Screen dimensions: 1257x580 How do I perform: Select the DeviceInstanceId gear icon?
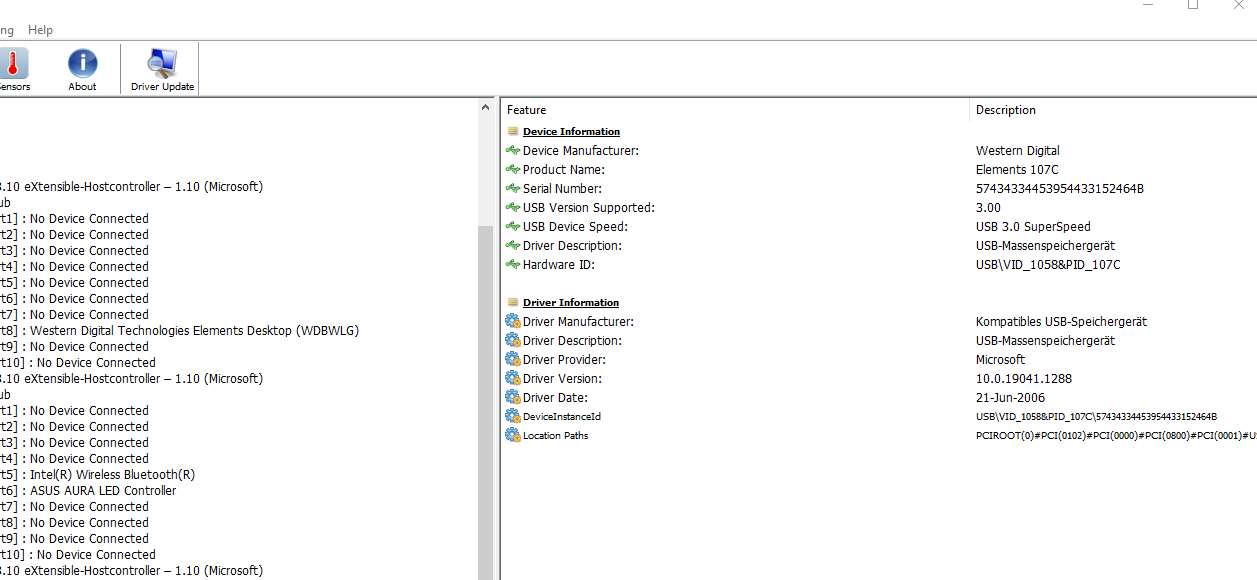tap(513, 417)
